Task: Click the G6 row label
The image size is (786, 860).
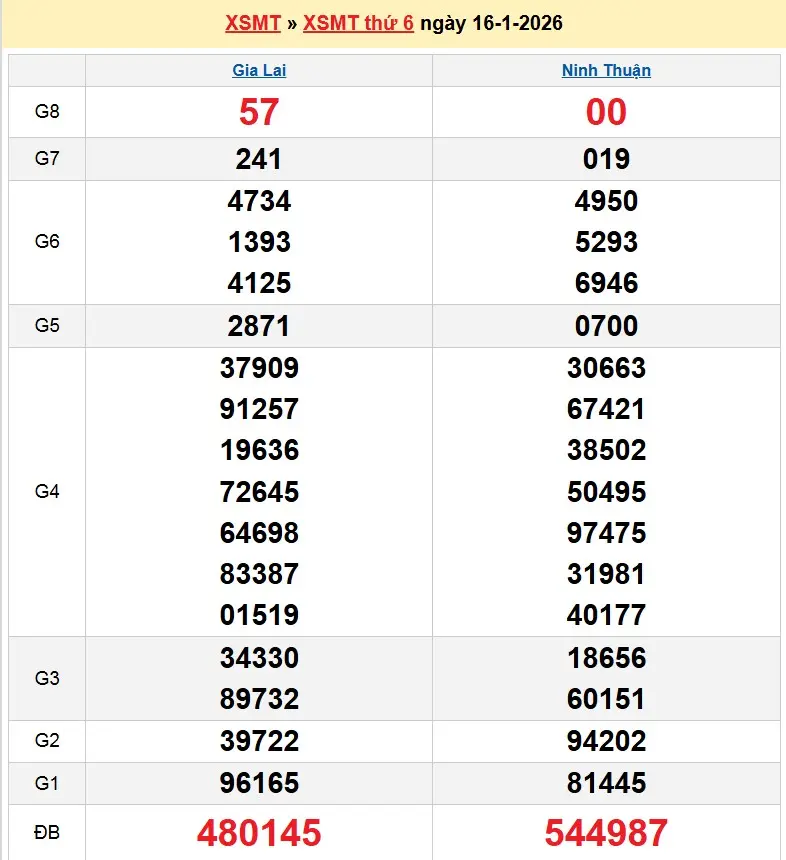Action: click(x=47, y=242)
